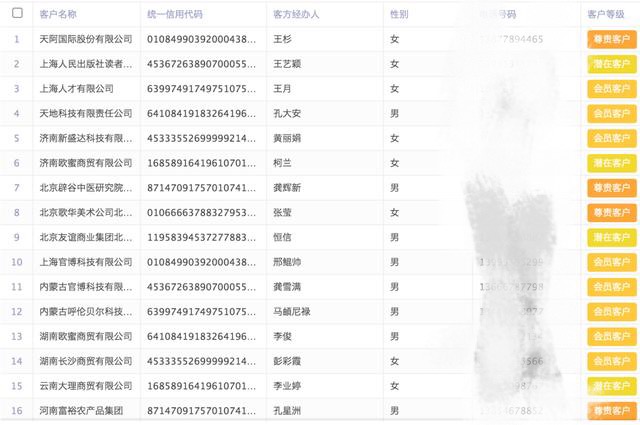Select customer 上海人民出版社读者...

[86, 64]
